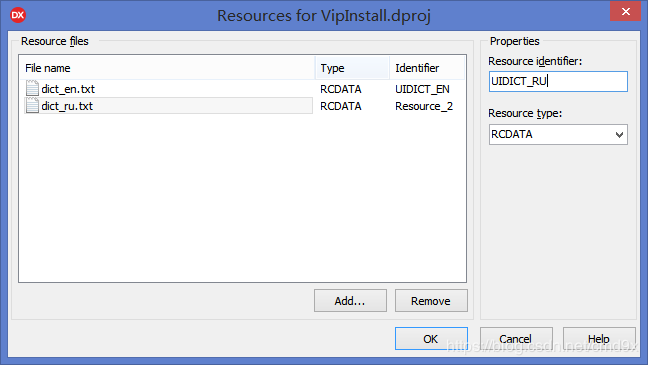The width and height of the screenshot is (648, 365).
Task: Focus the Resource identifier text field
Action: click(558, 81)
